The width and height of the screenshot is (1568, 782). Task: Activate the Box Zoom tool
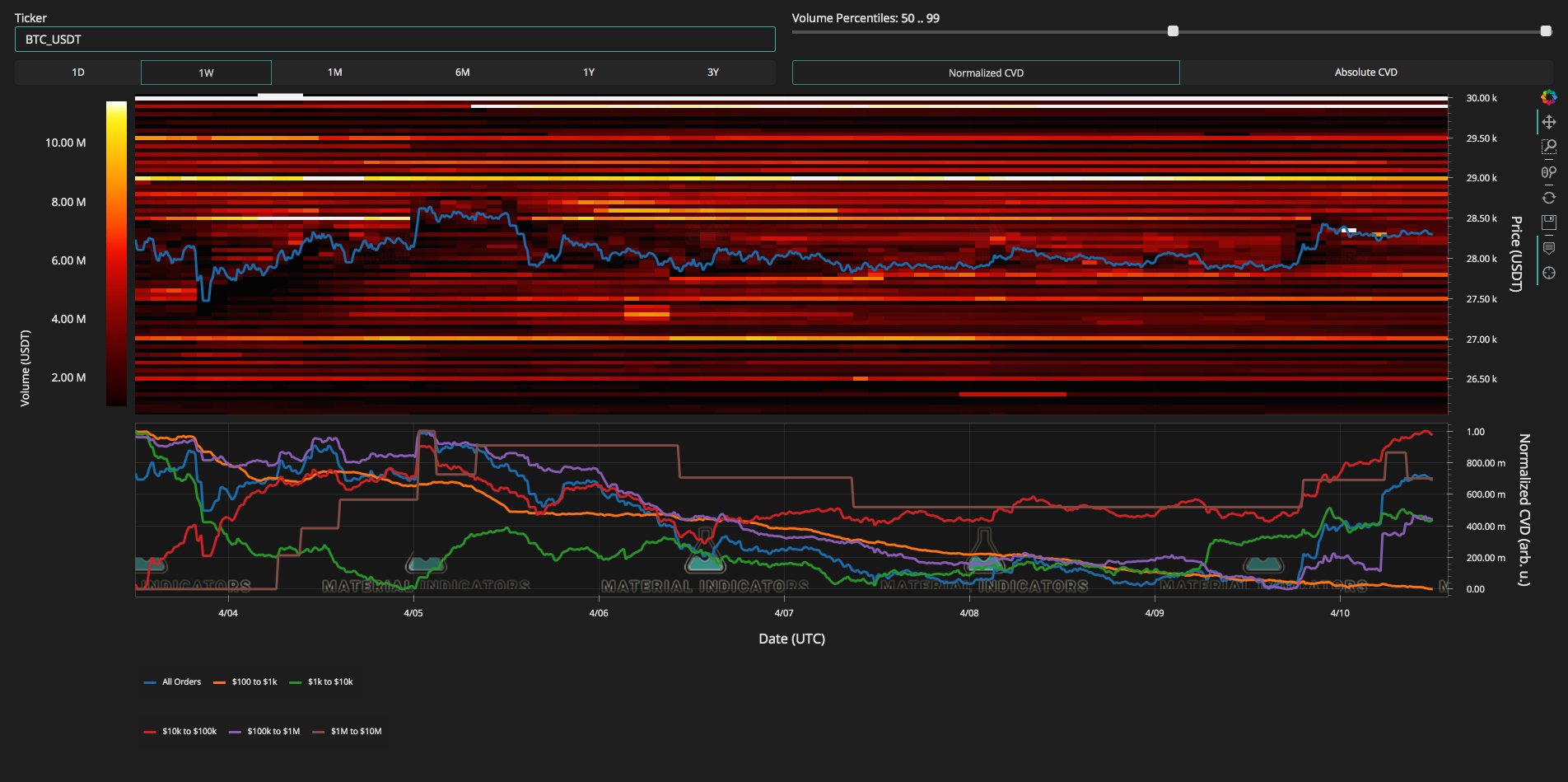(1549, 146)
